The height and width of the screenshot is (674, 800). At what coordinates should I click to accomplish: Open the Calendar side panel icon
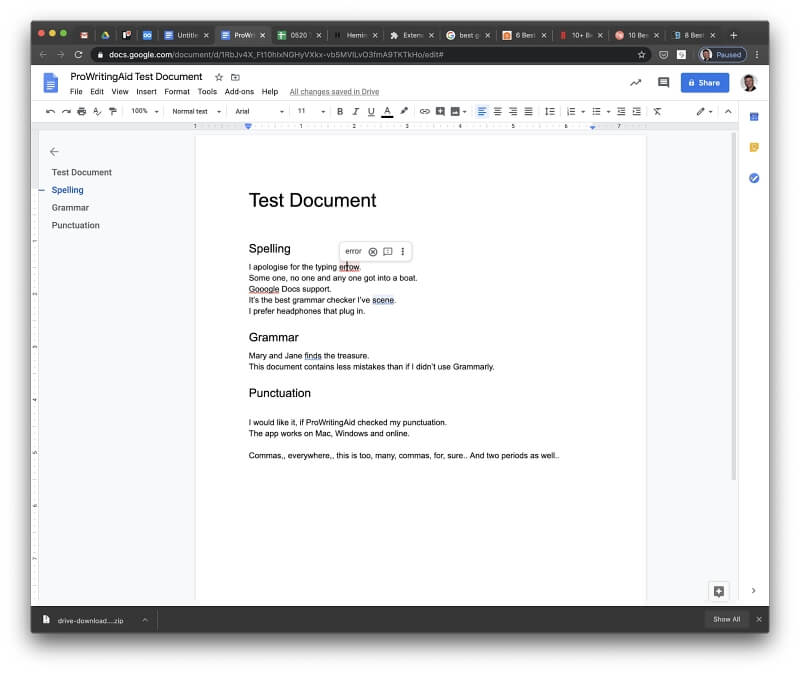tap(754, 117)
